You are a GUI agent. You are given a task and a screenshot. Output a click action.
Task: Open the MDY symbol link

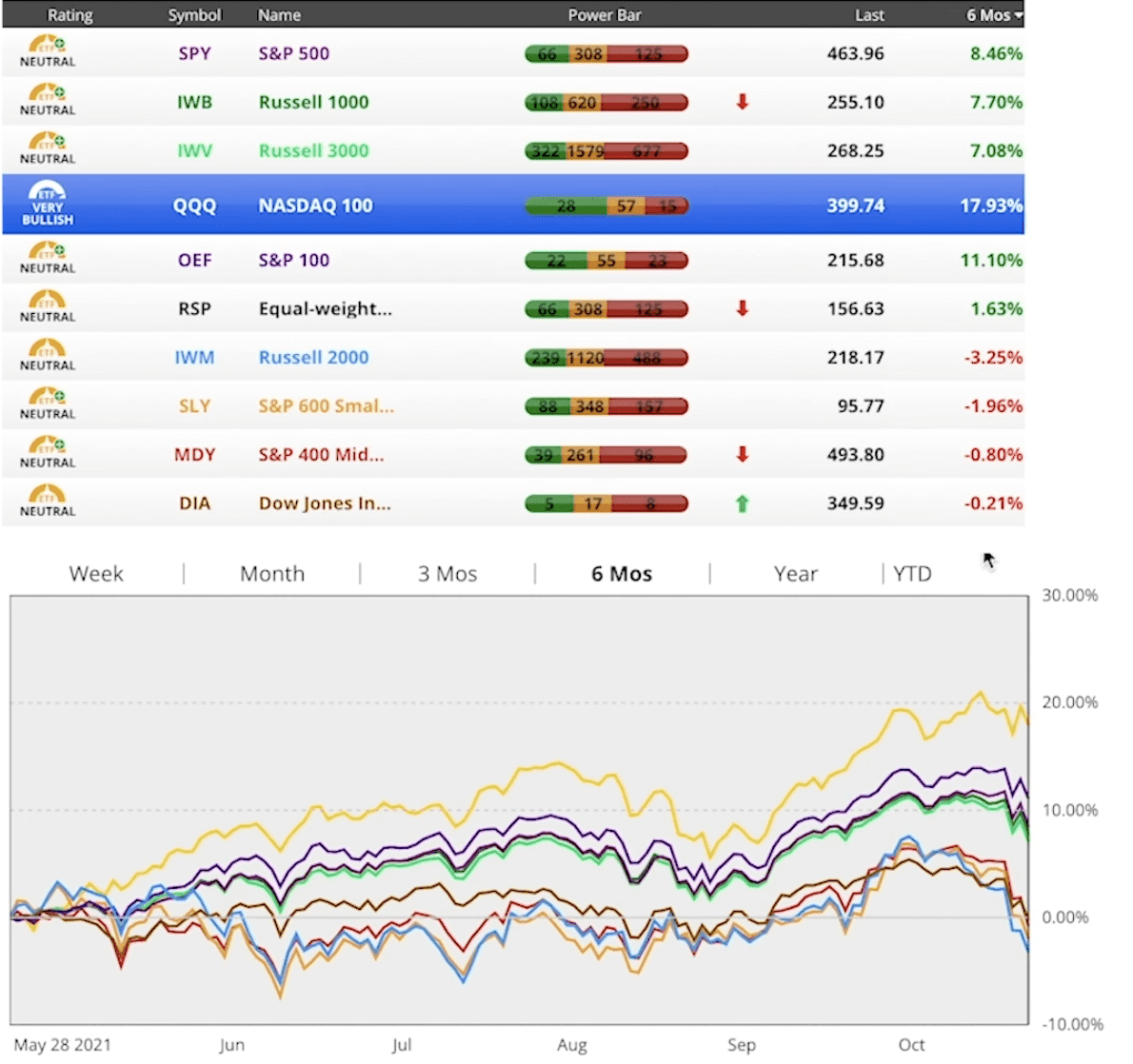194,454
